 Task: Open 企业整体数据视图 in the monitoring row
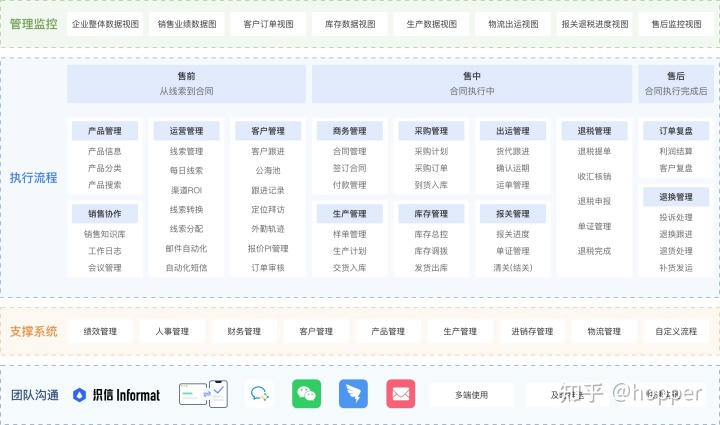[105, 23]
